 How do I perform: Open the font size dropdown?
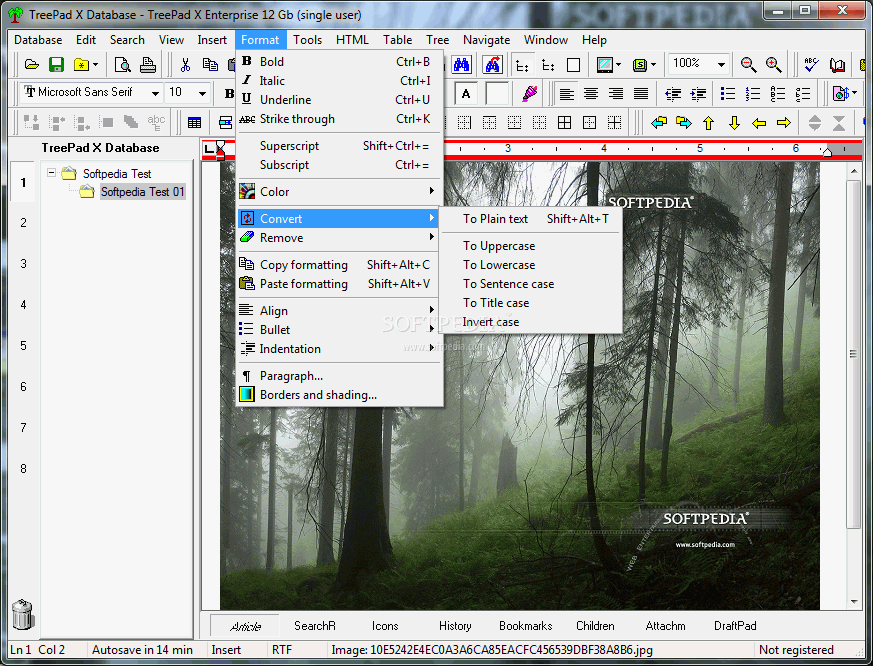(202, 93)
